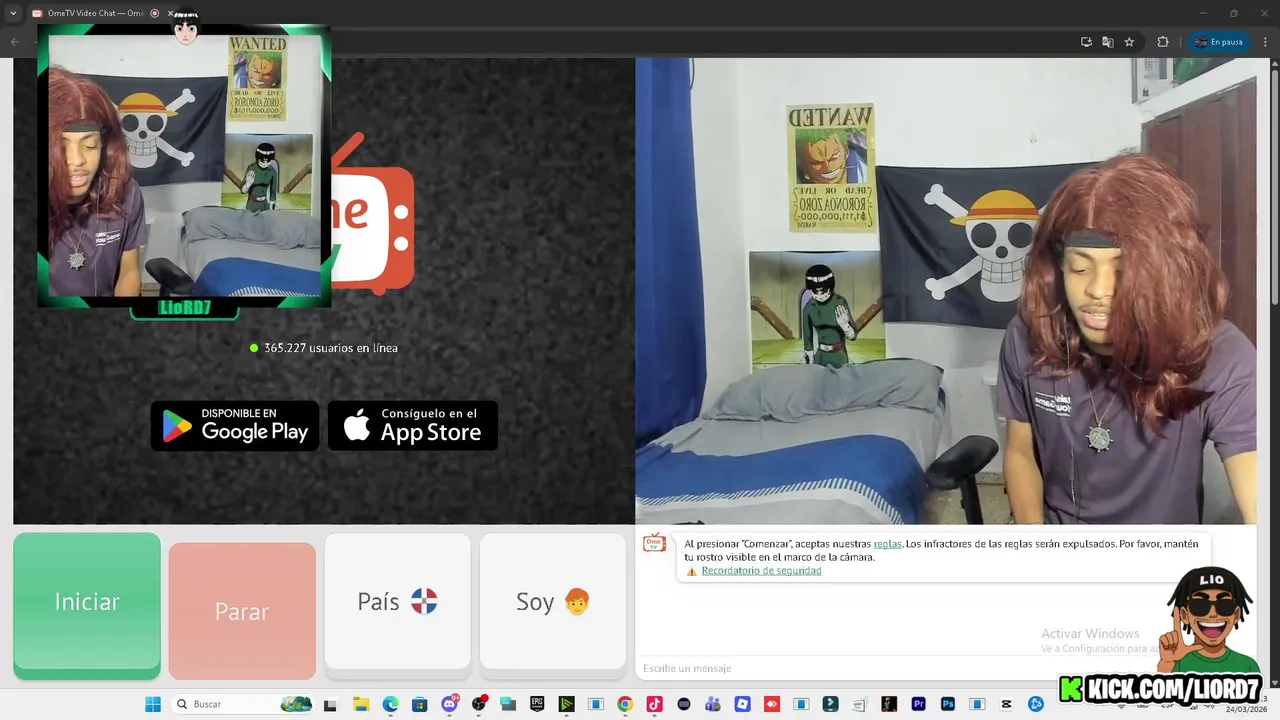This screenshot has height=720, width=1280.
Task: Click the En pausa profile button
Action: 1219,42
